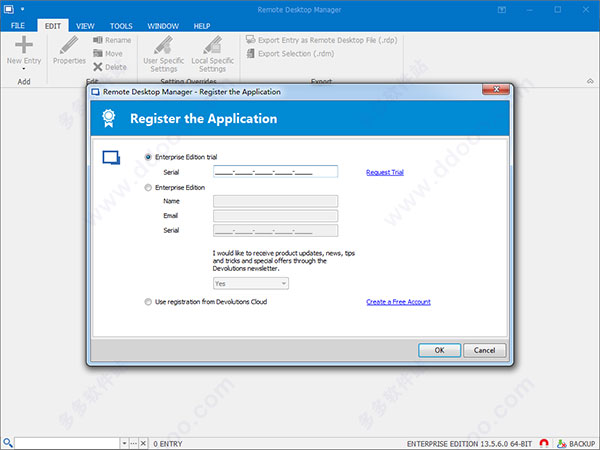Close the Register the Application dialog

[496, 89]
